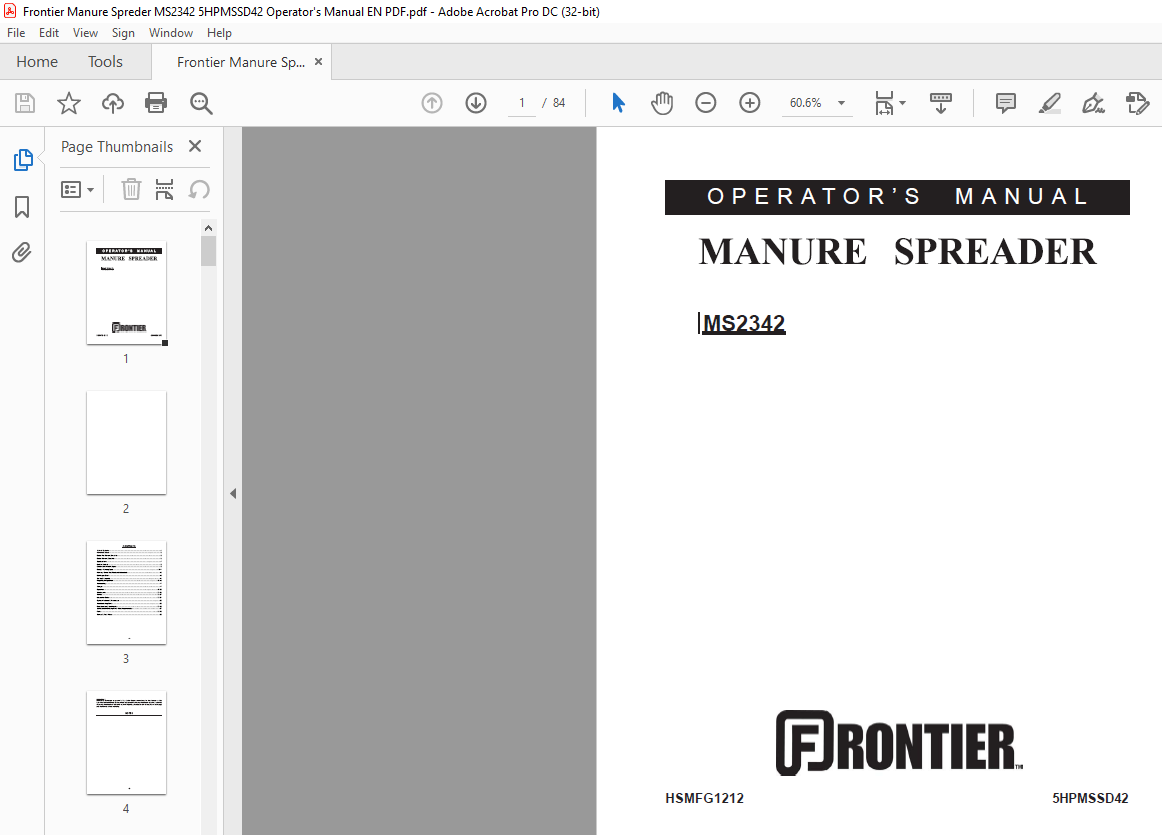Open the Find text magnifier icon
This screenshot has width=1162, height=835.
[x=201, y=103]
